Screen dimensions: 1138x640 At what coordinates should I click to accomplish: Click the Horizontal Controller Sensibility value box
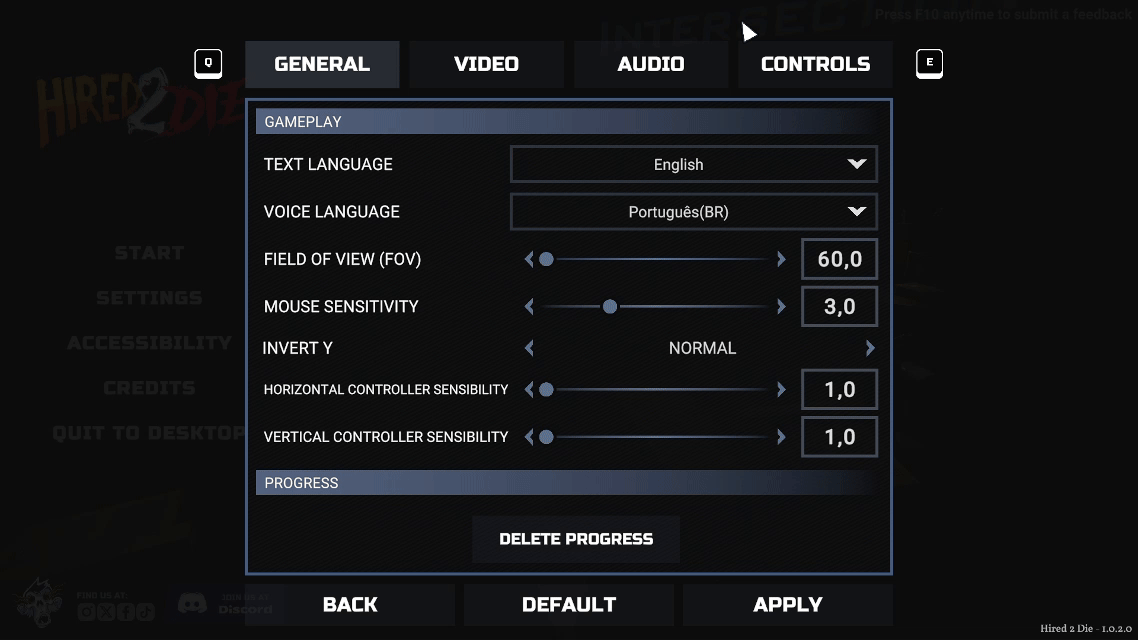pyautogui.click(x=840, y=390)
